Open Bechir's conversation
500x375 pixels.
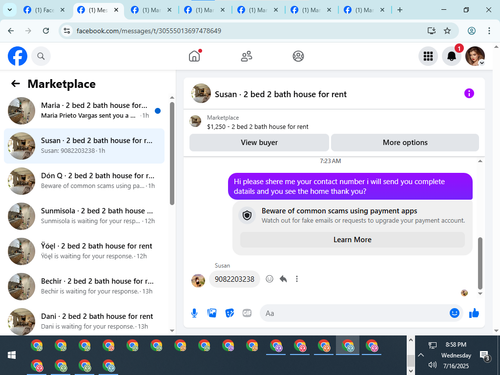click(84, 286)
